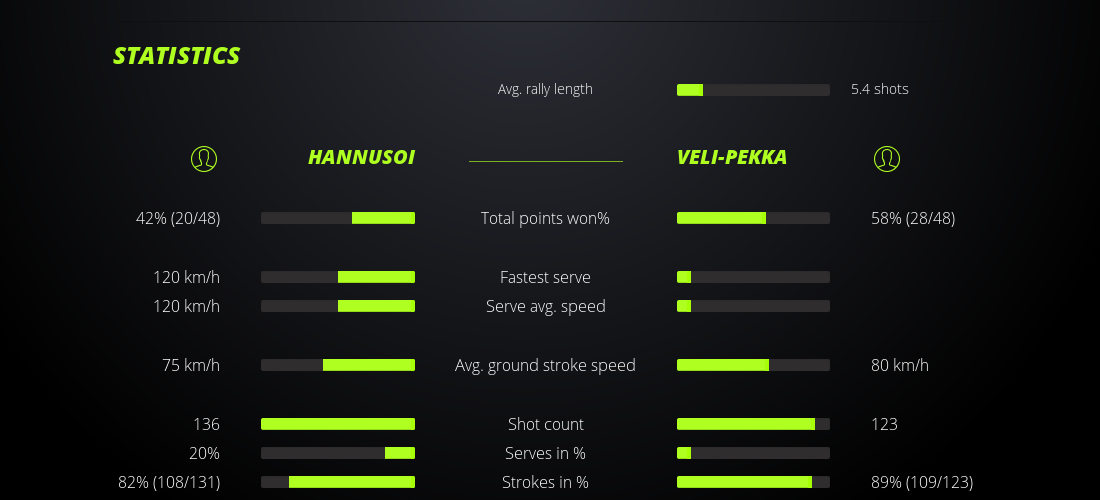Click Hannusoi's Strokes in % bar

(338, 482)
